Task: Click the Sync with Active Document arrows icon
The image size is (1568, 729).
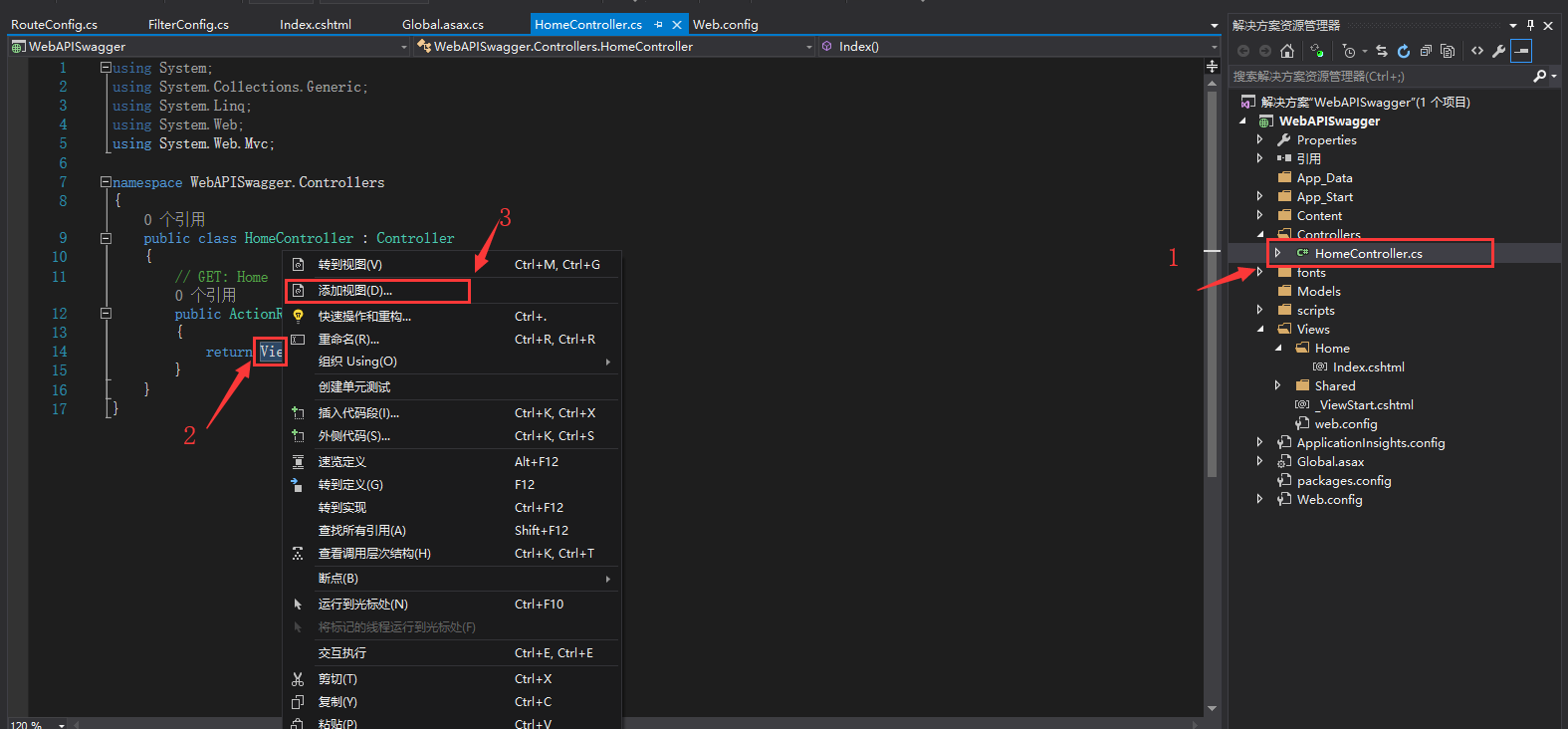Action: point(1382,51)
